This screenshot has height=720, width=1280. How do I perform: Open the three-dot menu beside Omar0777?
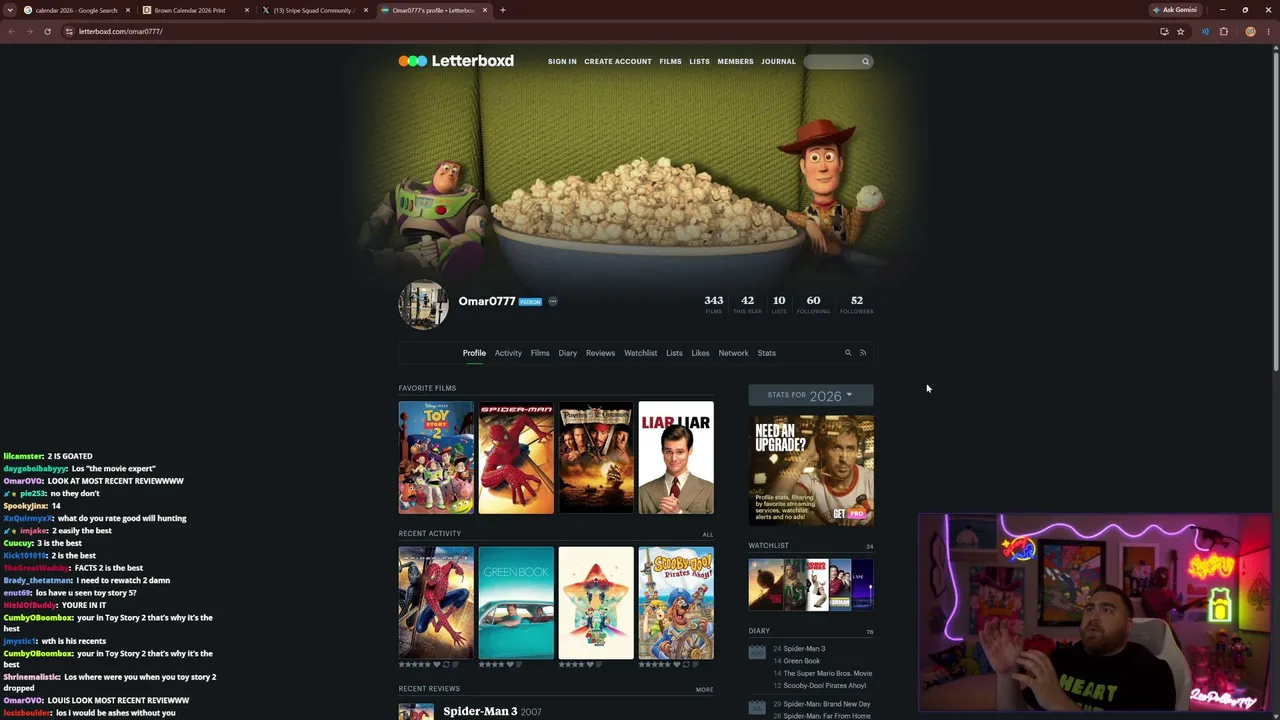(x=552, y=301)
